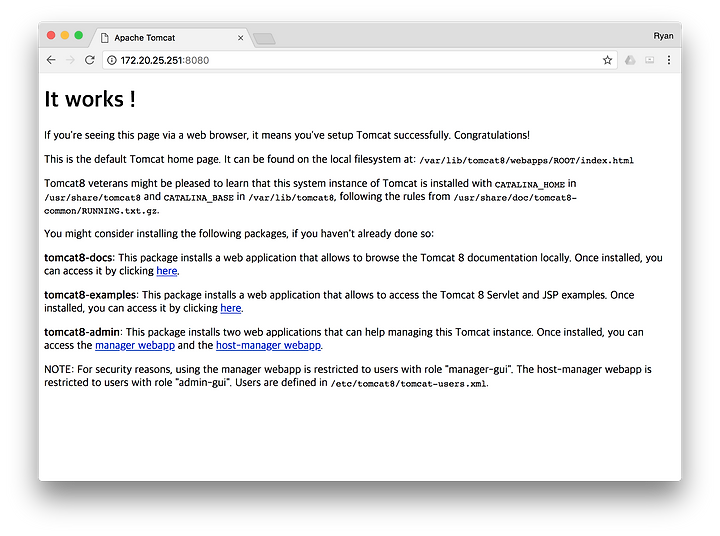Click the CATALINA_BASE text
This screenshot has width=720, height=536.
tap(198, 198)
